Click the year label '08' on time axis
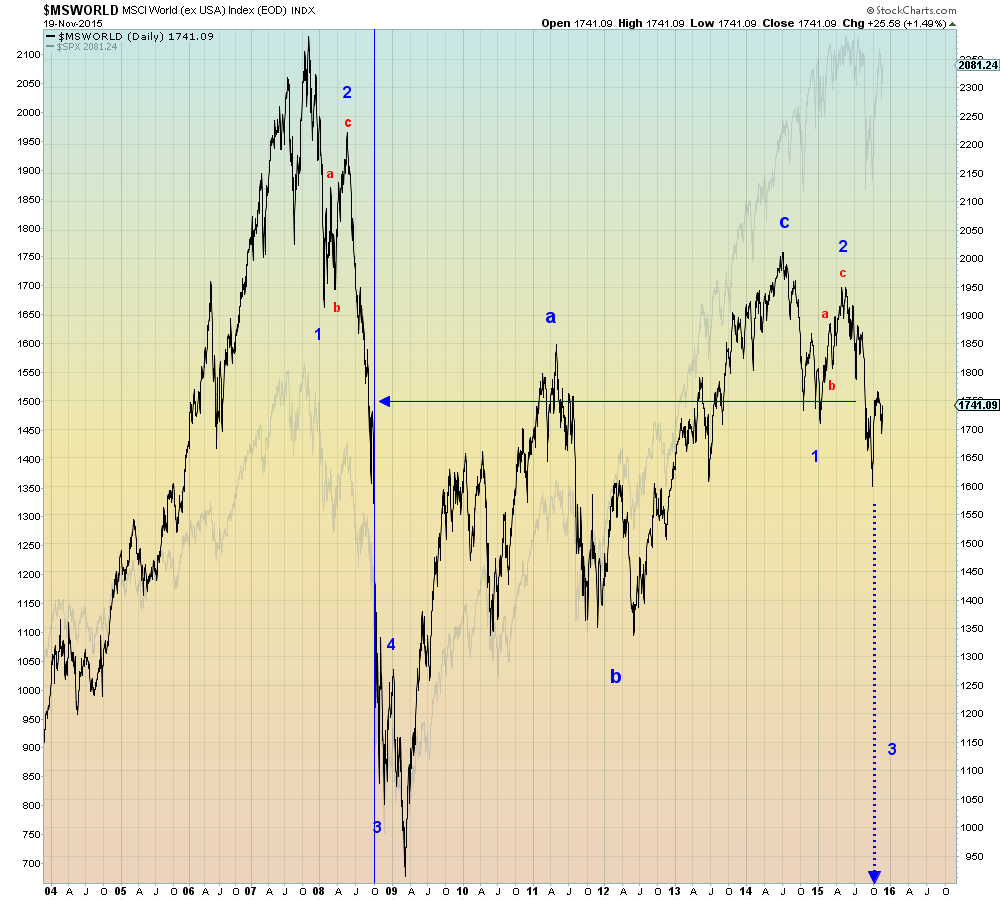 coord(319,891)
